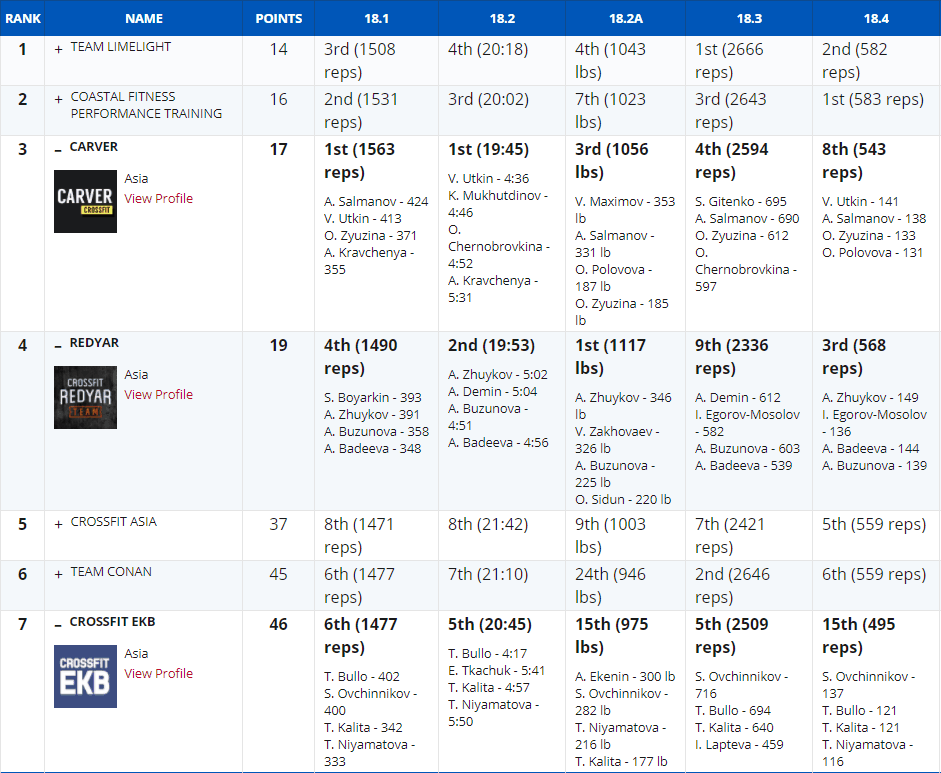This screenshot has height=773, width=941.
Task: Click CARVER's 4th (2594 reps) result
Action: [732, 161]
